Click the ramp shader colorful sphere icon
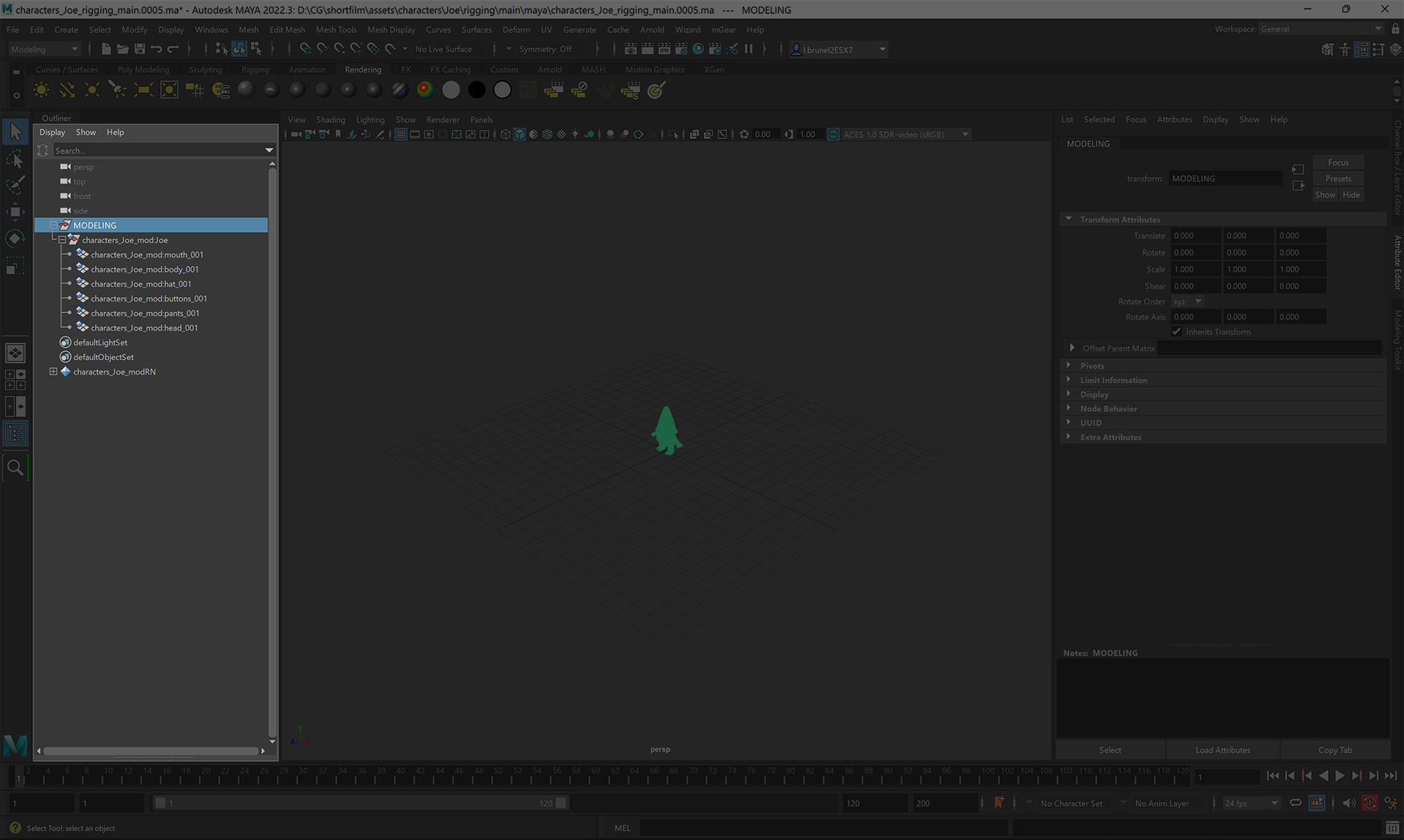 pos(425,90)
